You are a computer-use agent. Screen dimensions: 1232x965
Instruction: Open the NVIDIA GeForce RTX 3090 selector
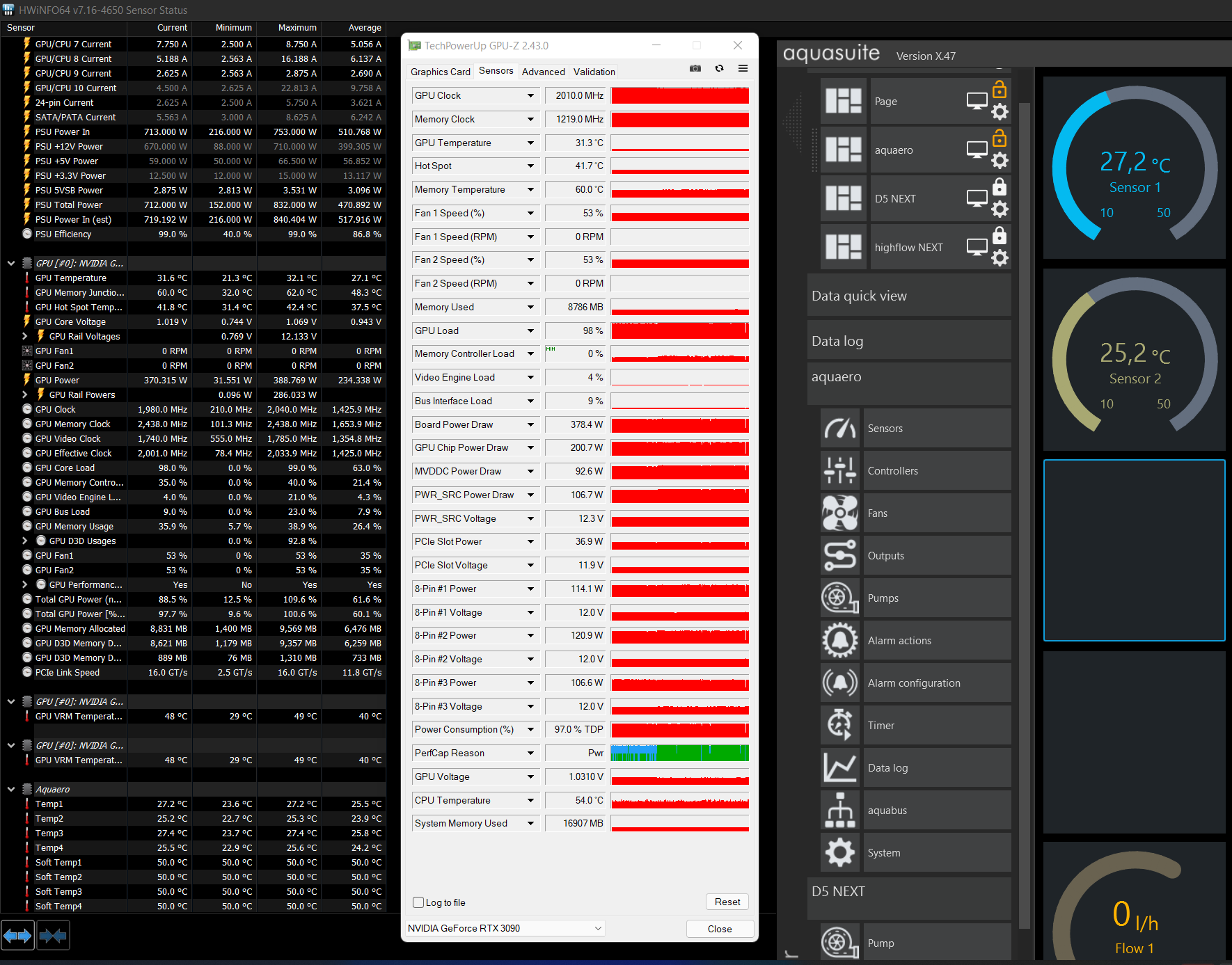point(505,928)
